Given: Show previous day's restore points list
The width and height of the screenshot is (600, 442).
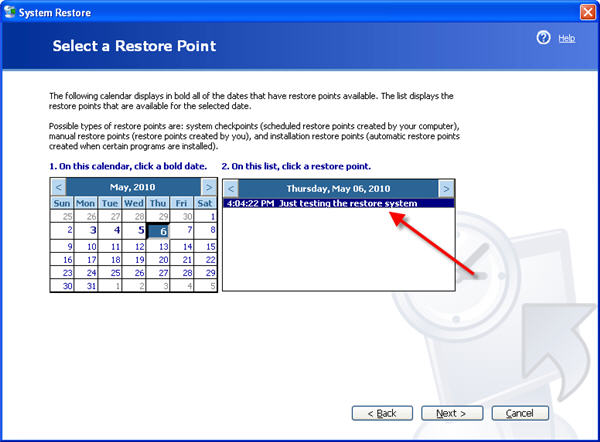Looking at the screenshot, I should pyautogui.click(x=230, y=188).
